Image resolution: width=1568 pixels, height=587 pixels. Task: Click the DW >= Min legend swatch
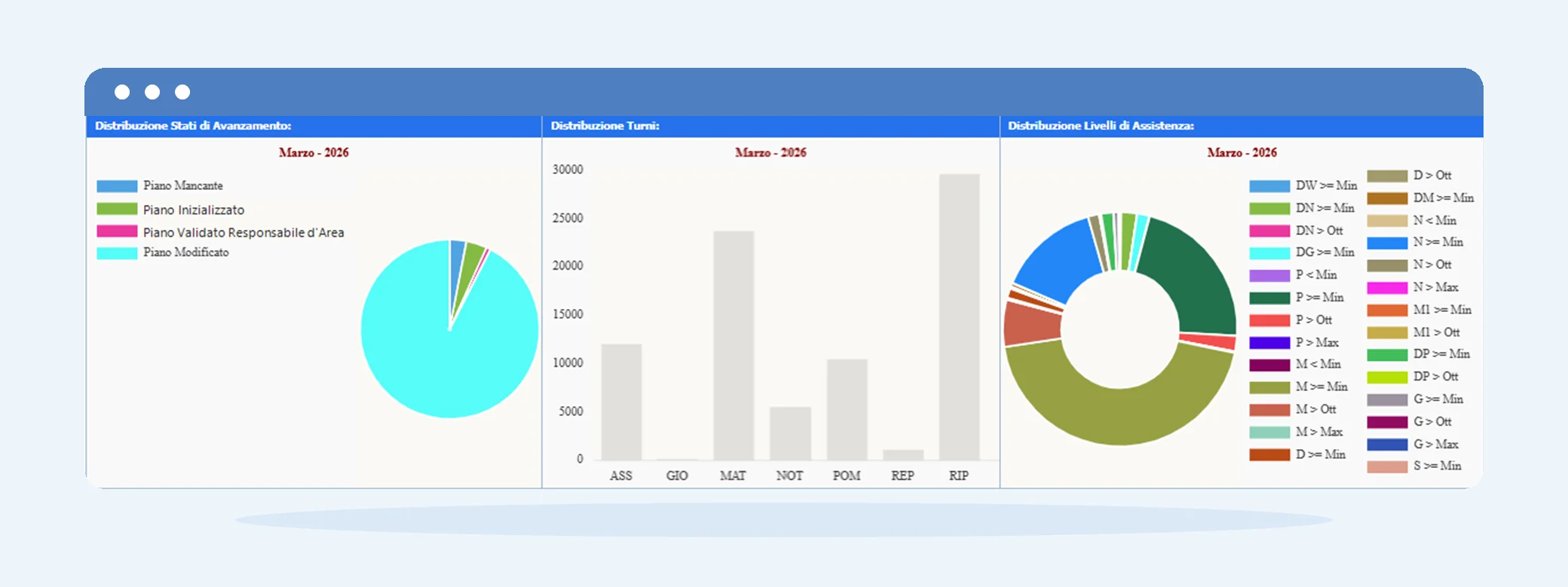click(1269, 186)
